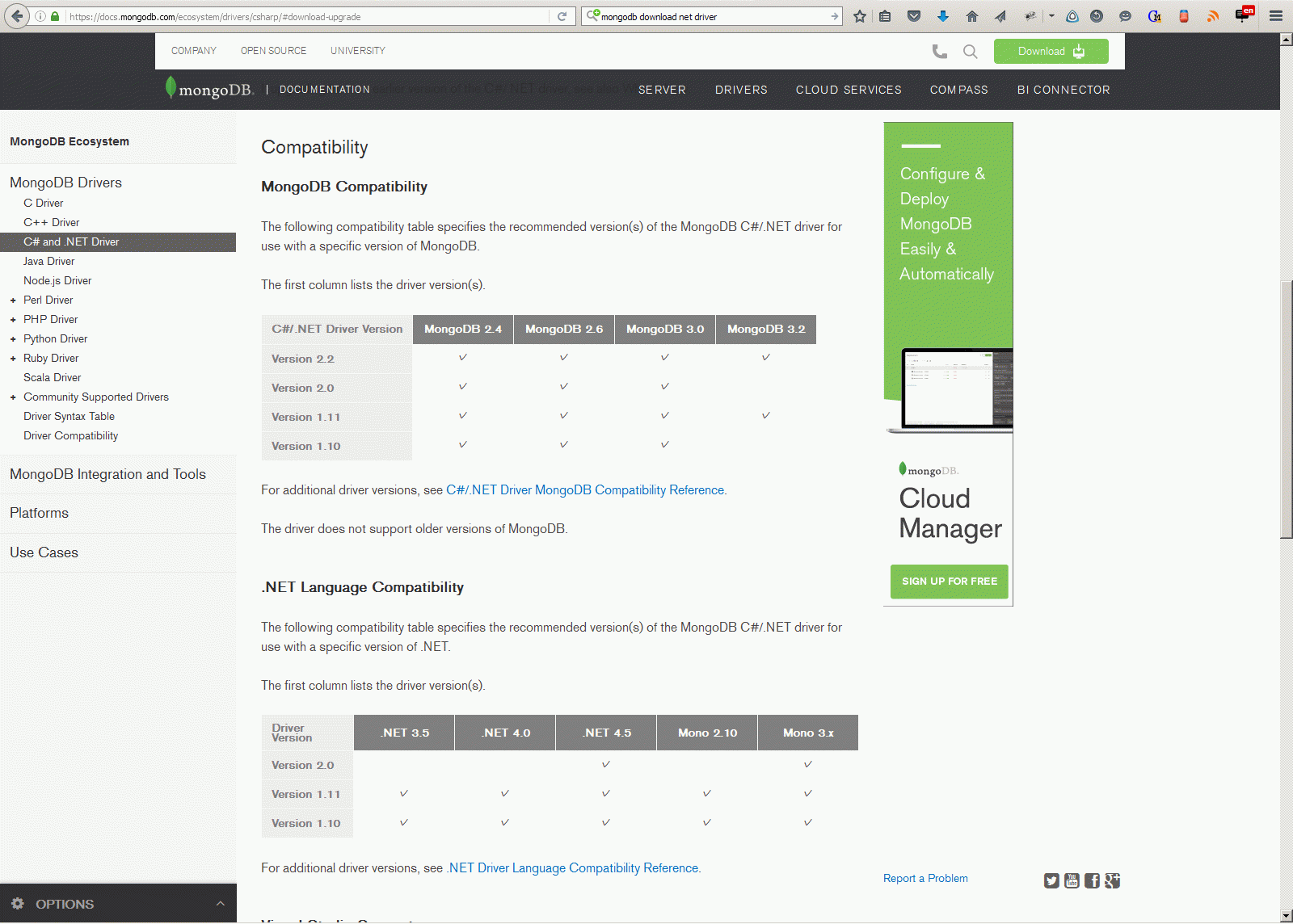The image size is (1293, 924).
Task: Open MongoDB Integration and Tools section
Action: (107, 475)
